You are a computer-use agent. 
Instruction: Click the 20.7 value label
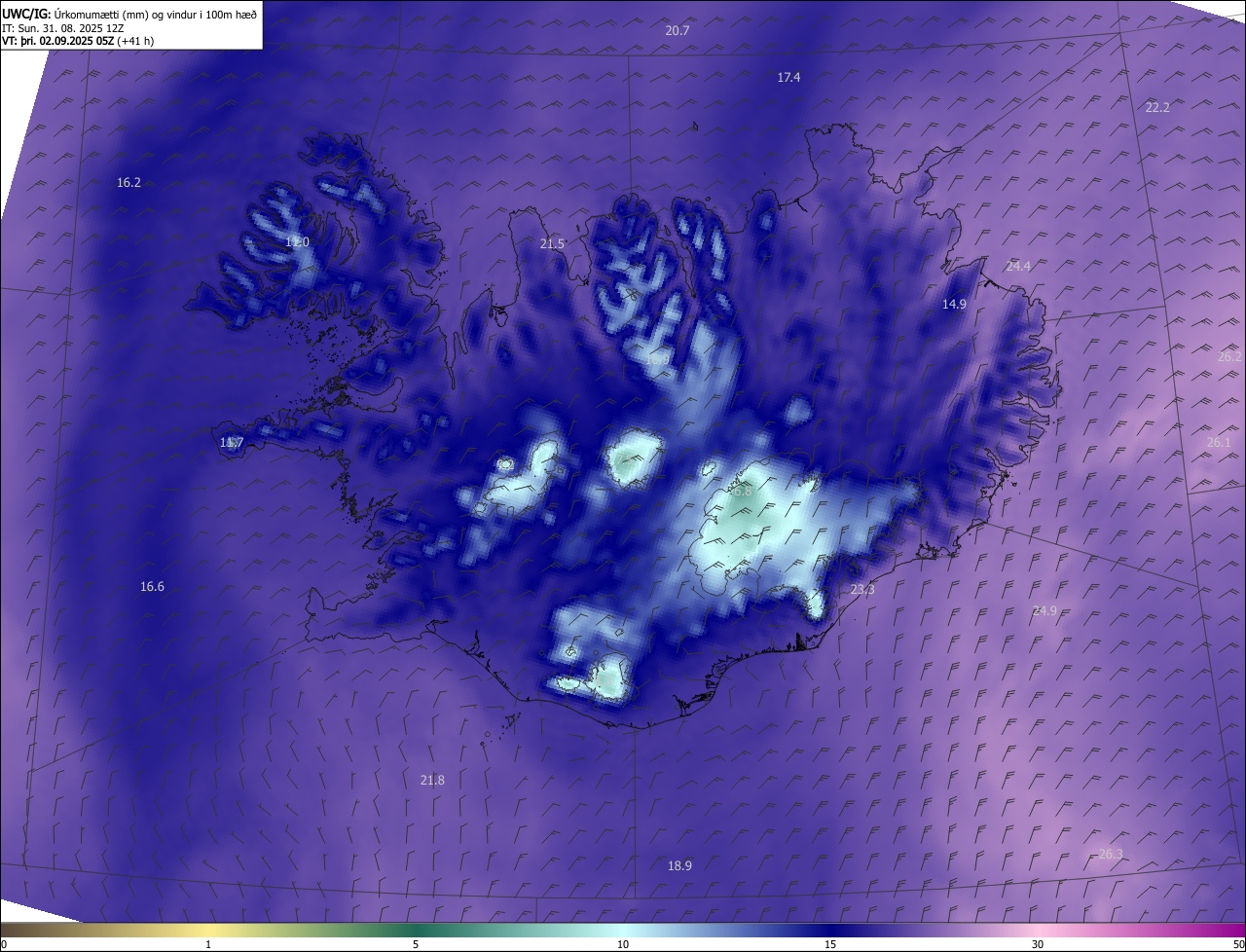click(678, 31)
